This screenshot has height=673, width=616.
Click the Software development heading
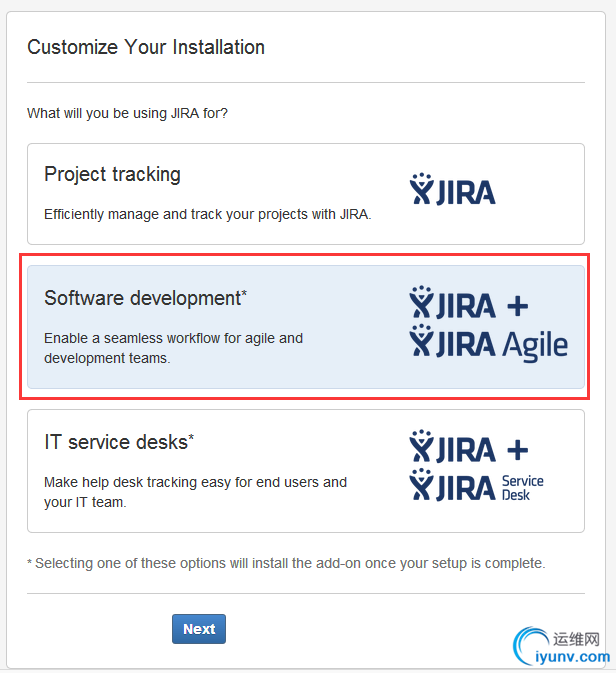point(145,298)
